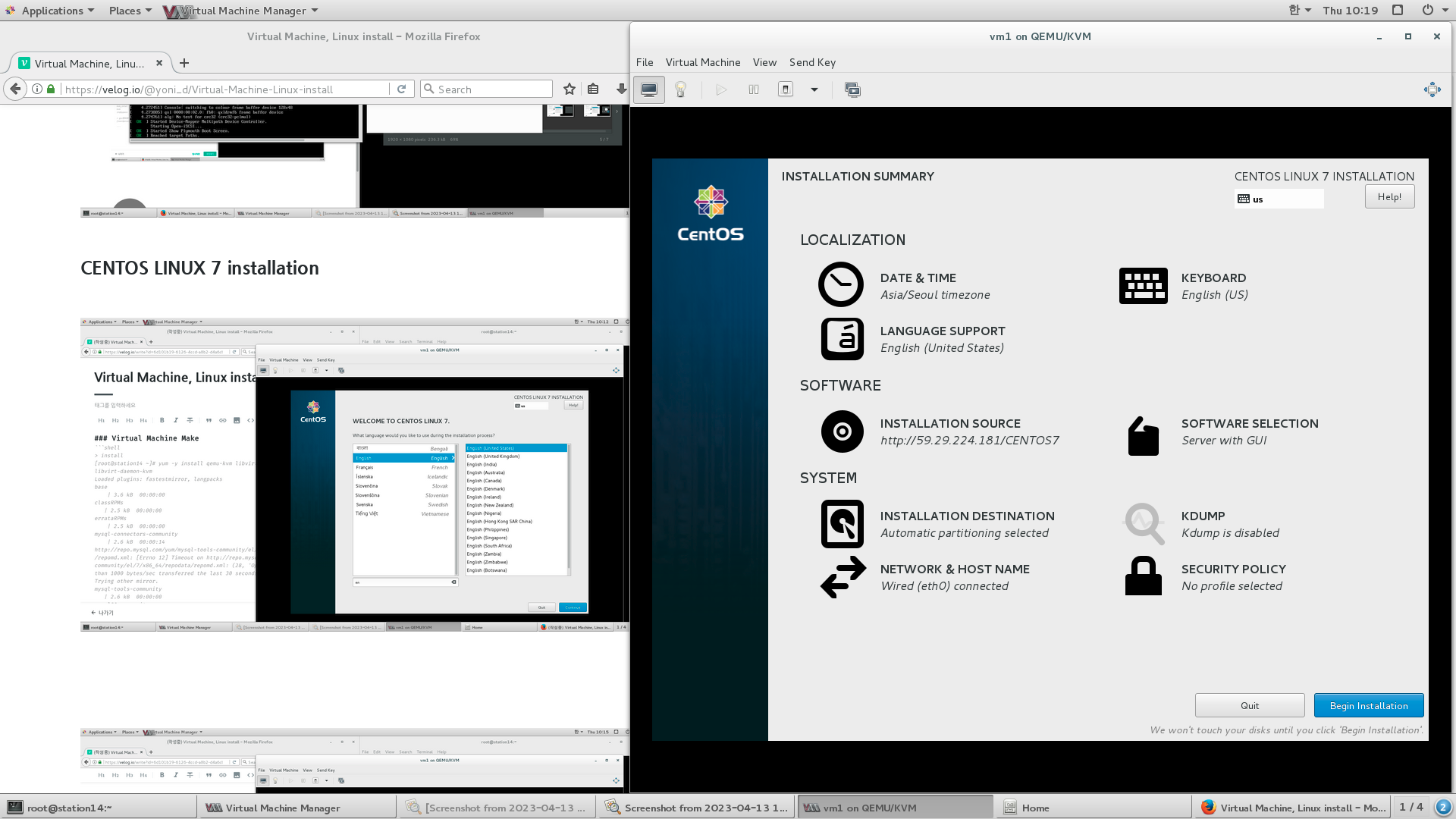The width and height of the screenshot is (1456, 819).
Task: Open the Virtual Machine menu
Action: coord(702,62)
